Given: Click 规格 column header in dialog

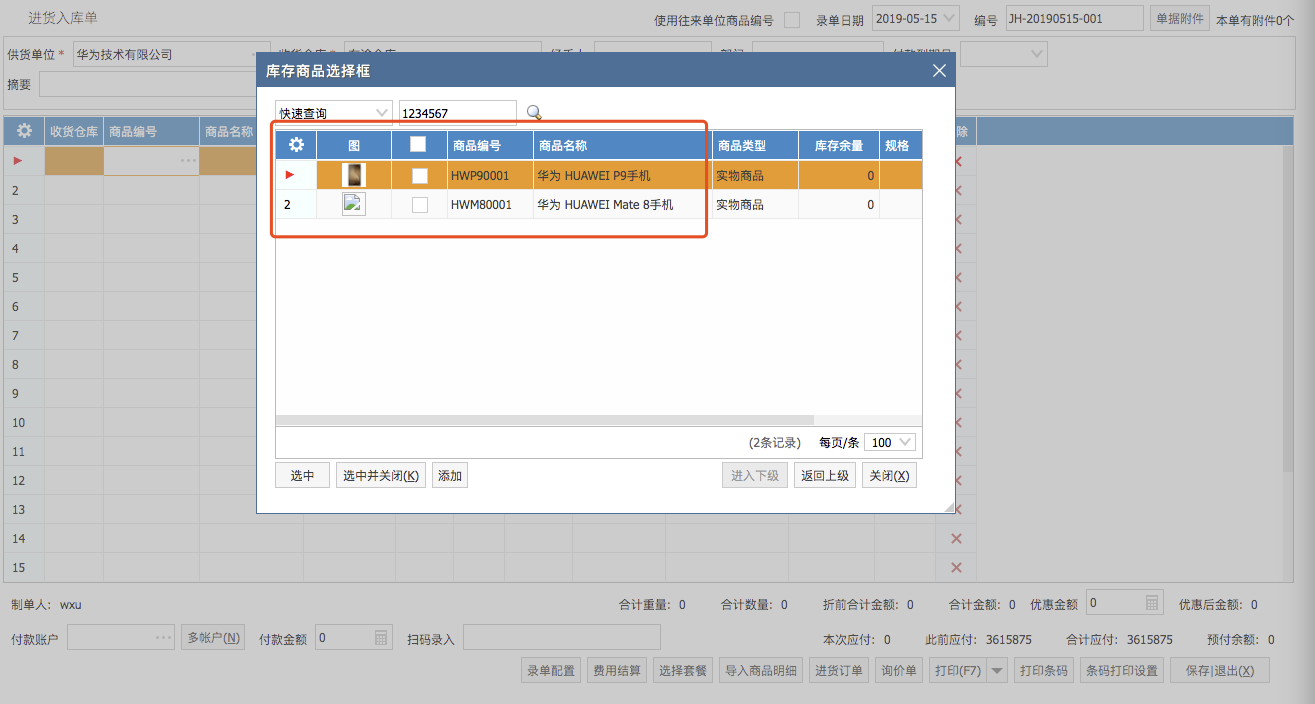Looking at the screenshot, I should (x=900, y=145).
